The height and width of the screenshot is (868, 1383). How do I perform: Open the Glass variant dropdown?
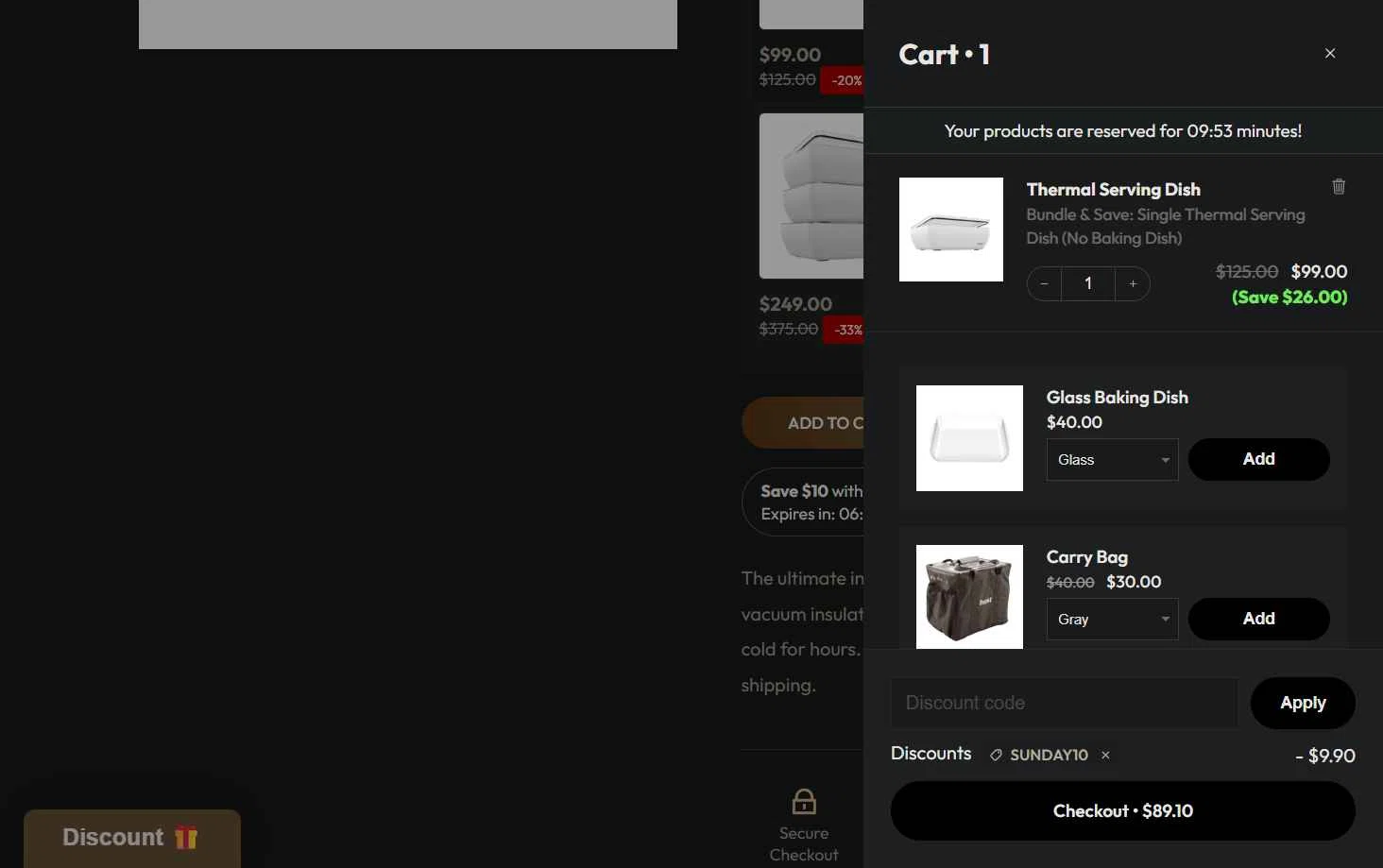(1112, 460)
